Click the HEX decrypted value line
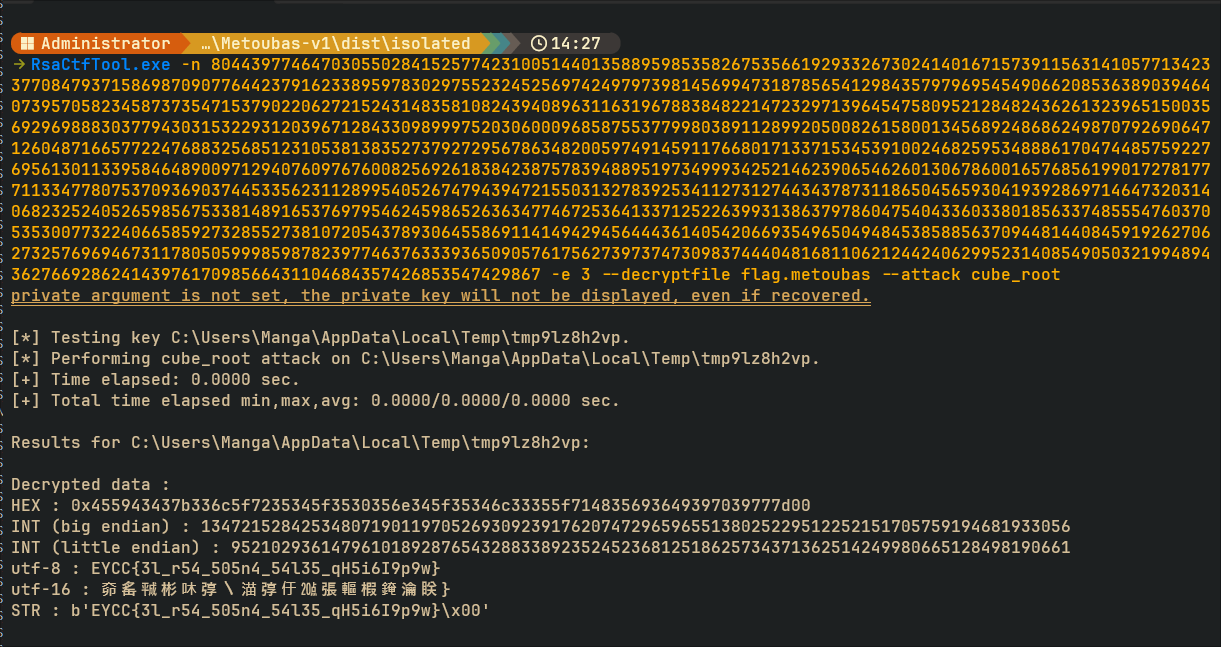 click(x=411, y=505)
